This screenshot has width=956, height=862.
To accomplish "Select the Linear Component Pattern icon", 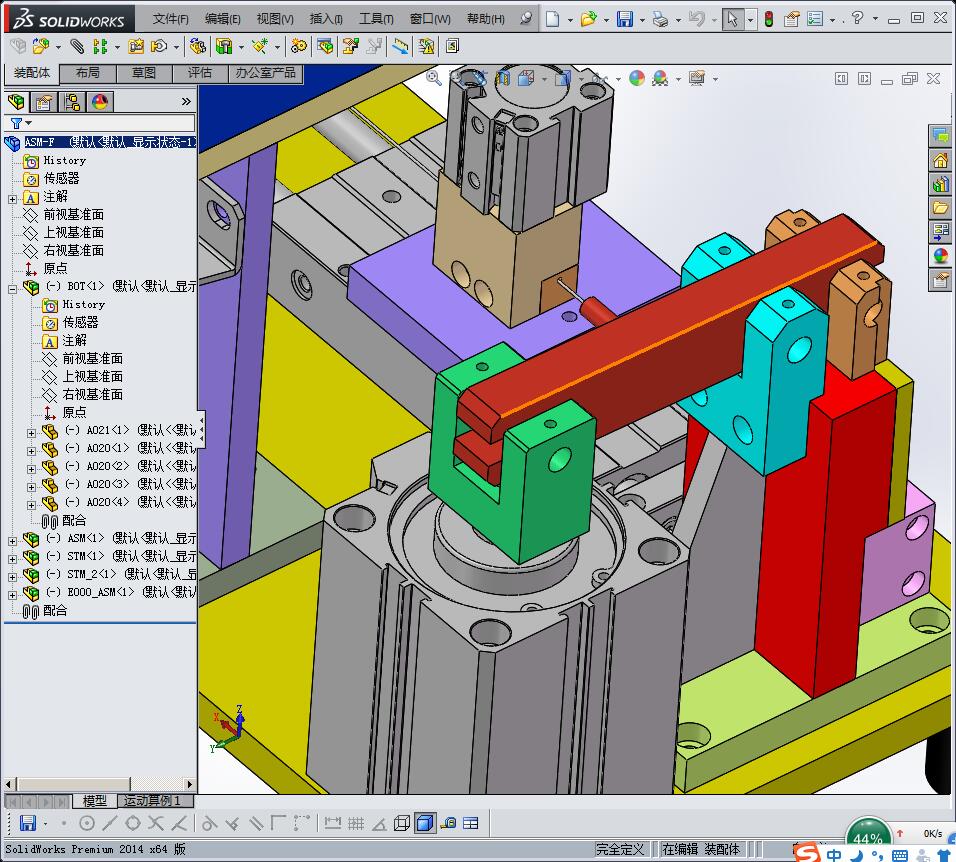I will [x=100, y=46].
